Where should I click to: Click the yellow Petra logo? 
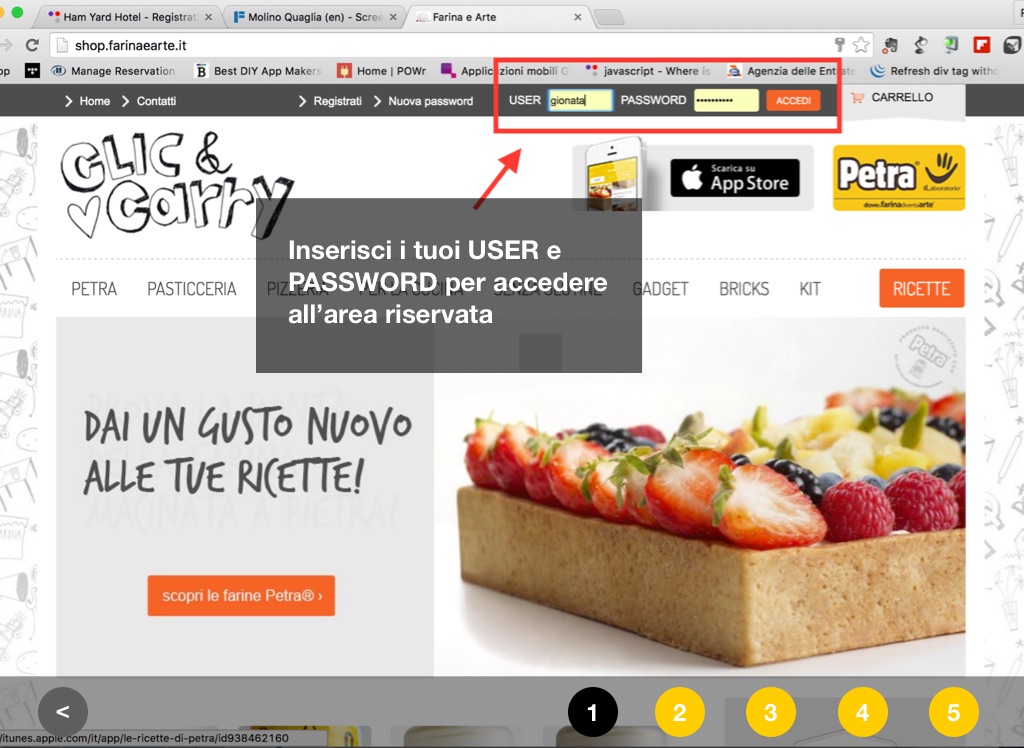click(x=898, y=177)
